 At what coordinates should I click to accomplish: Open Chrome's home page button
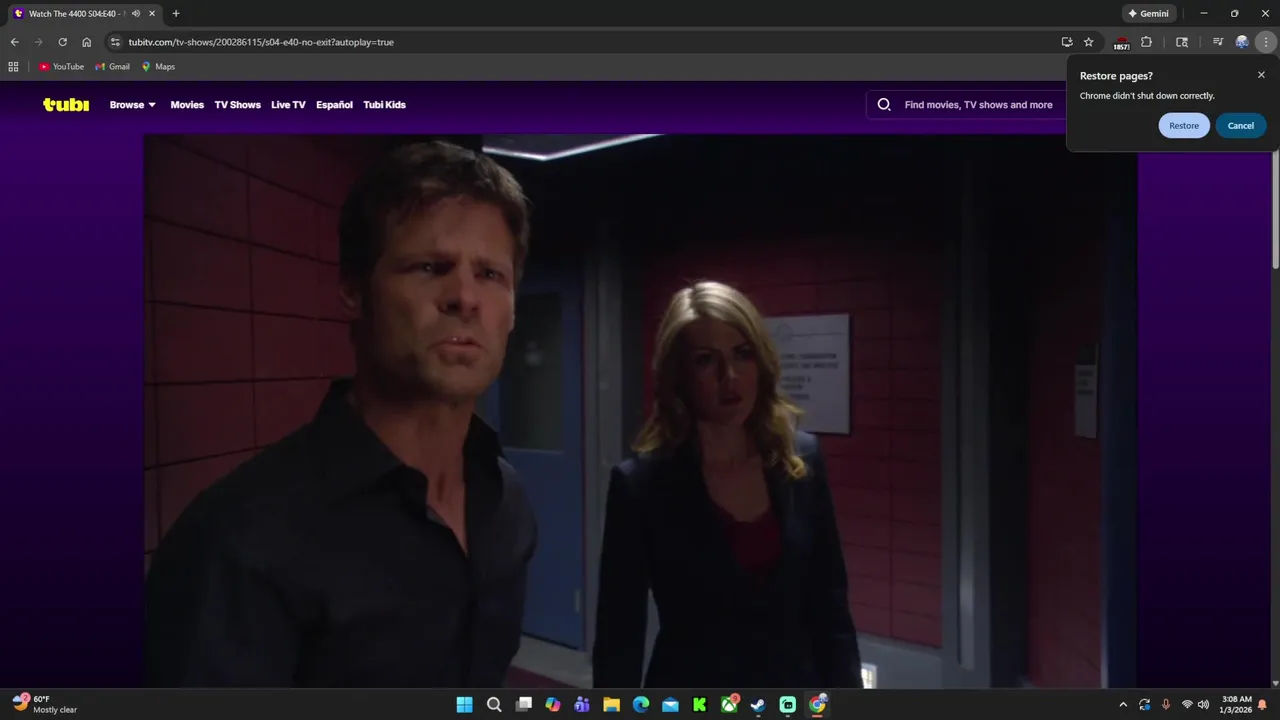tap(87, 42)
